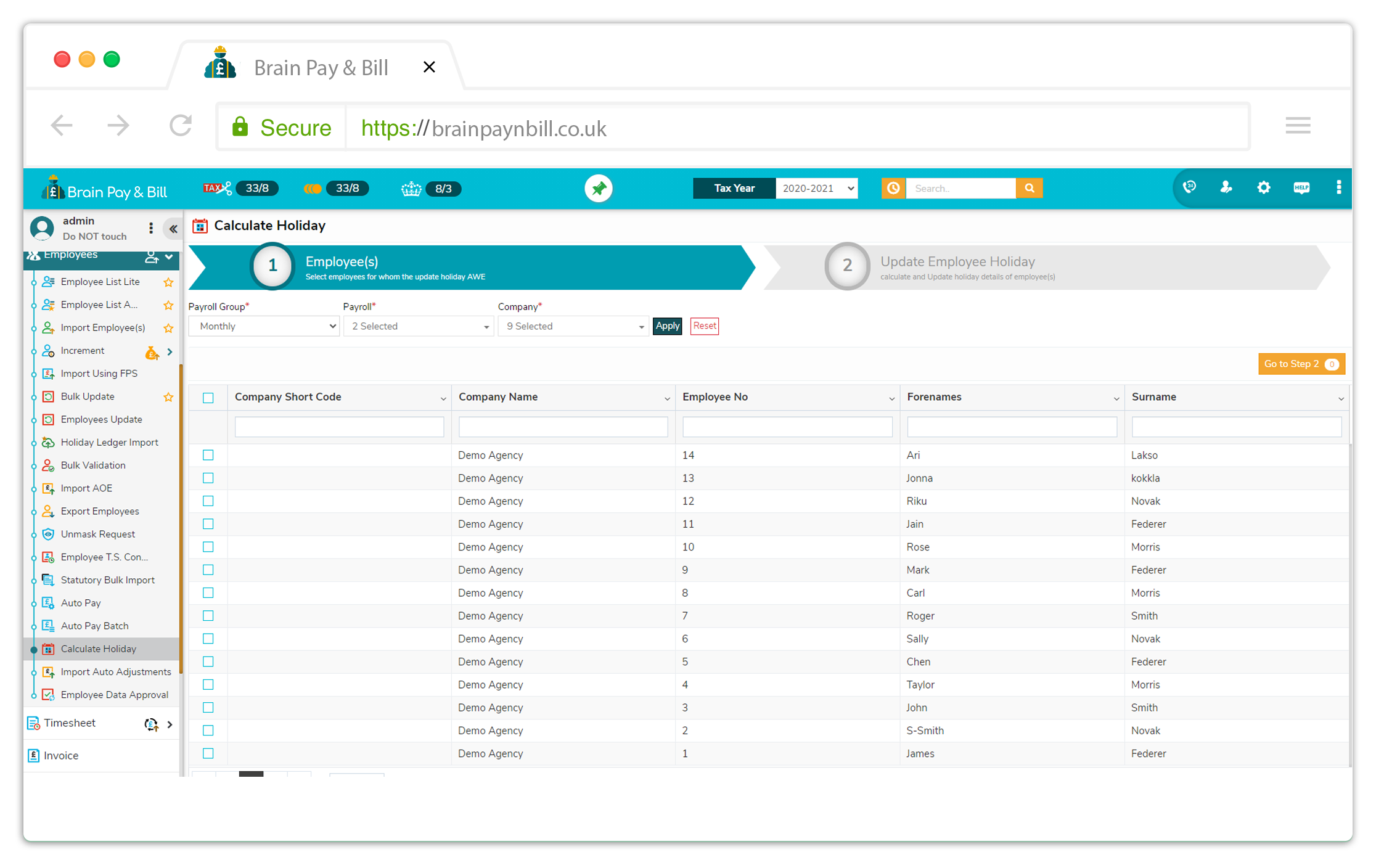Open the 24-hour phone support icon
1376x868 pixels.
point(1190,187)
